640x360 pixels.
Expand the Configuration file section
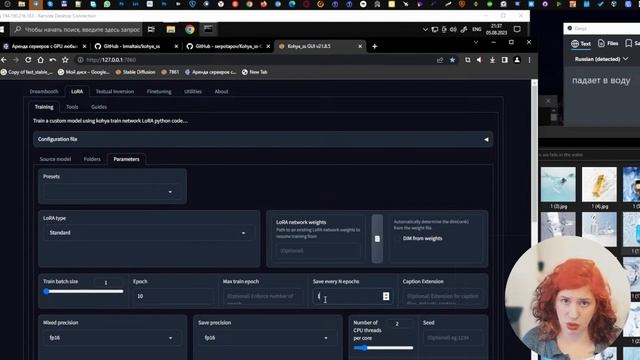(x=263, y=139)
